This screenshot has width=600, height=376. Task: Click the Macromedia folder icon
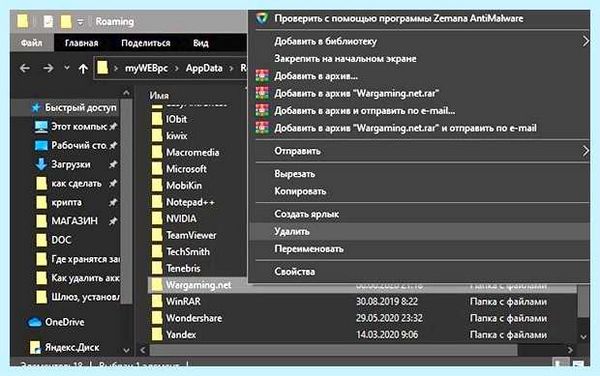pyautogui.click(x=157, y=152)
